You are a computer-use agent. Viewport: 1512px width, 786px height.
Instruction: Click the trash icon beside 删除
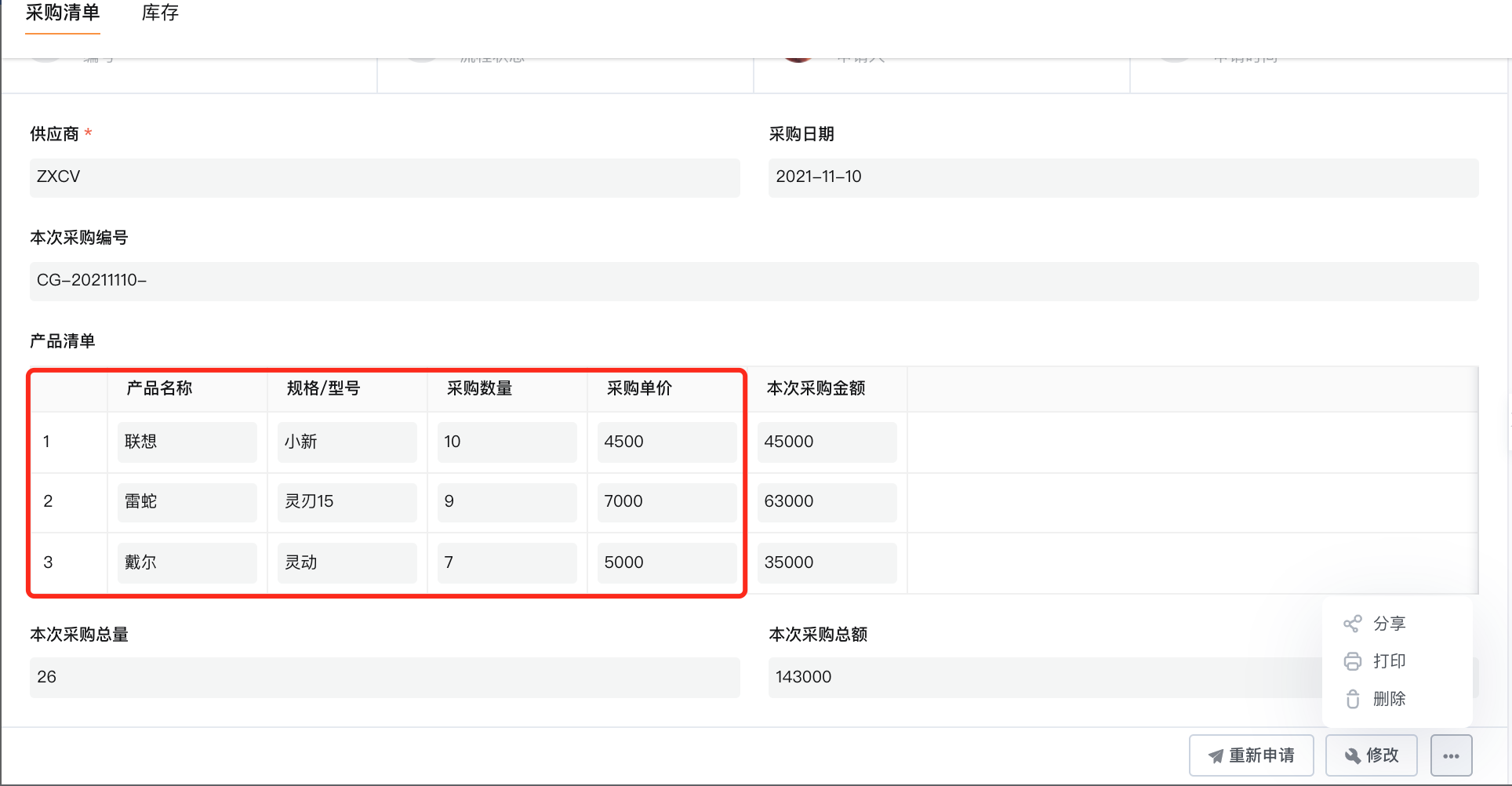pos(1352,699)
